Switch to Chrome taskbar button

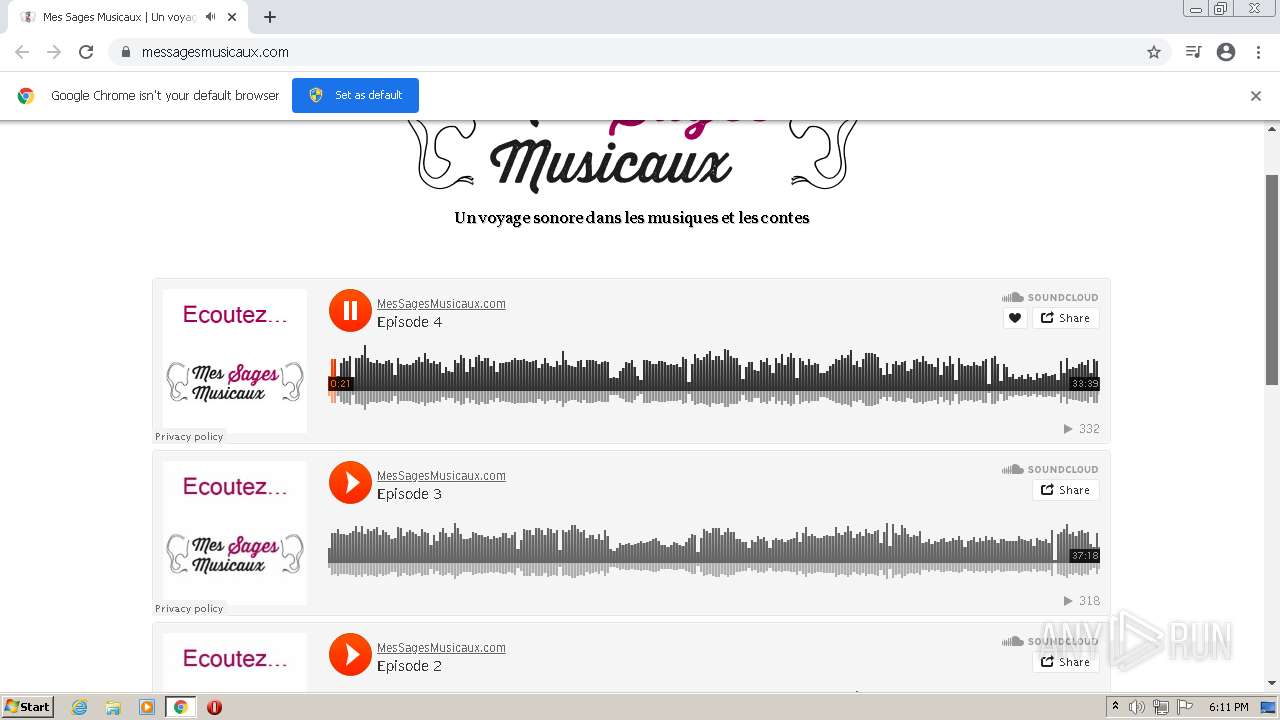pyautogui.click(x=181, y=707)
